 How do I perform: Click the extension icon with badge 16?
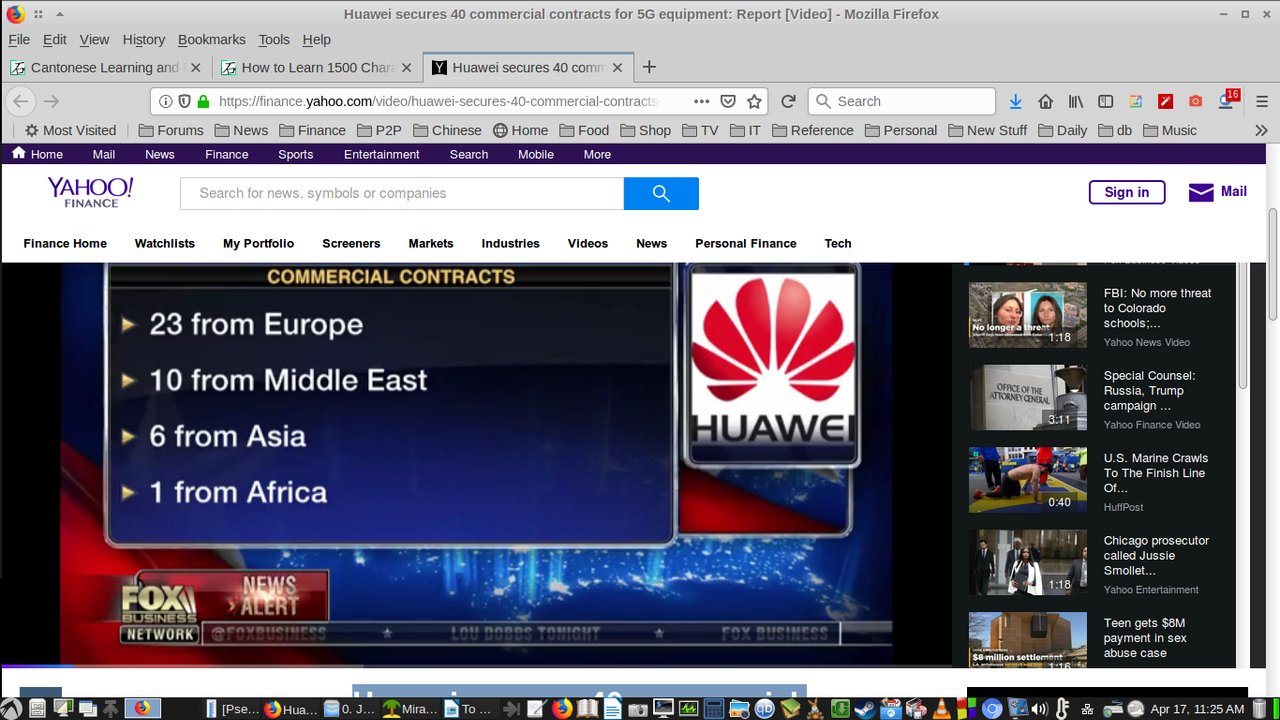click(1228, 100)
